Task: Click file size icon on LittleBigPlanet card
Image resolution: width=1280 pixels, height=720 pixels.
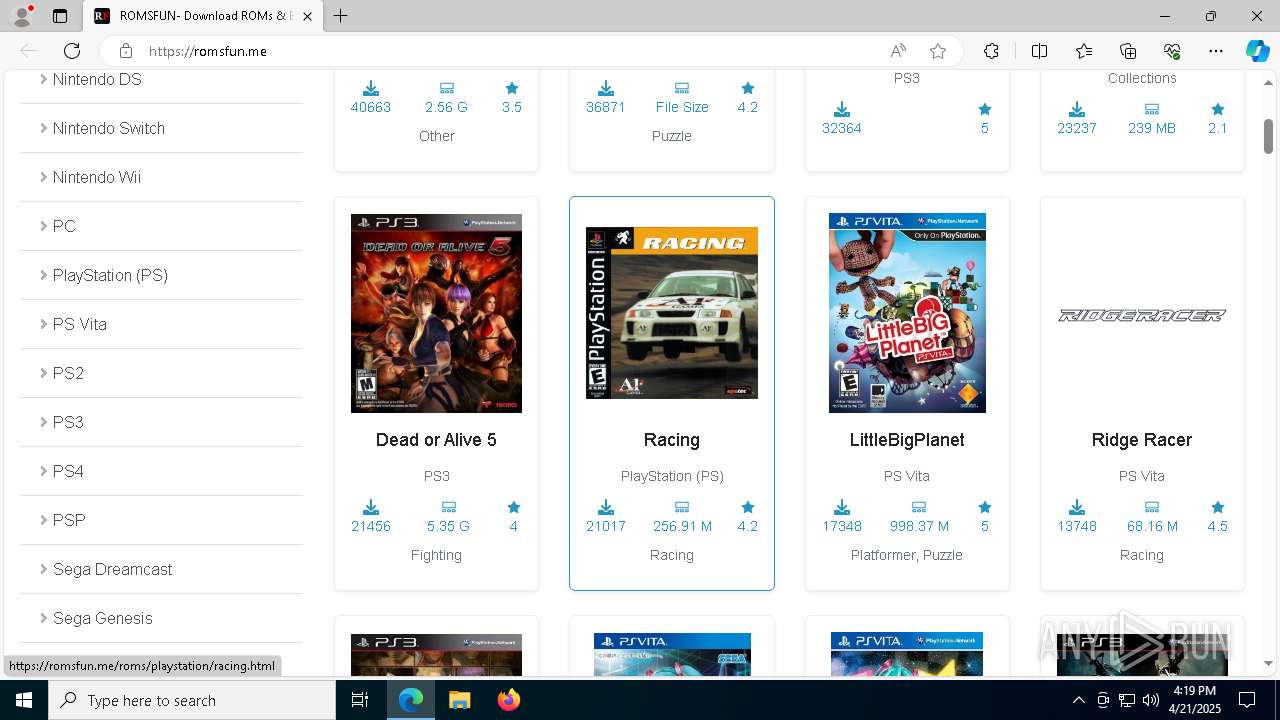Action: [919, 507]
